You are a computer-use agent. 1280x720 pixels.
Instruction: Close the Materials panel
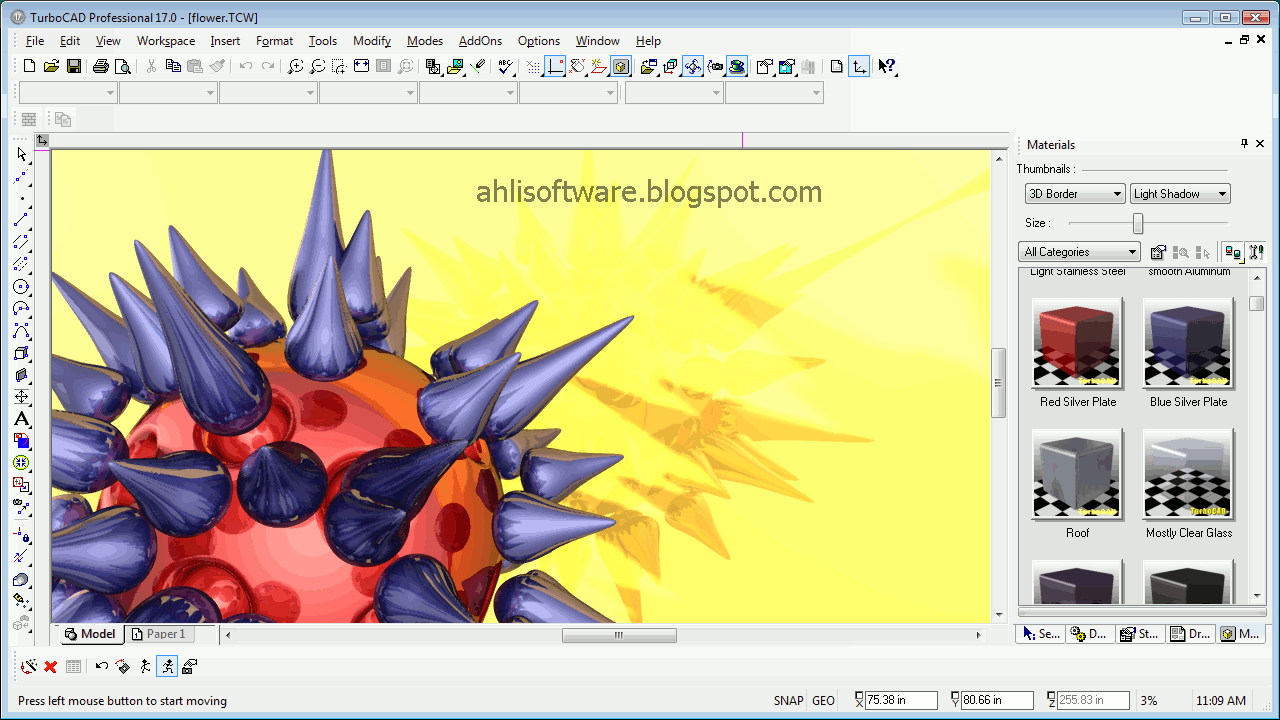(x=1260, y=144)
